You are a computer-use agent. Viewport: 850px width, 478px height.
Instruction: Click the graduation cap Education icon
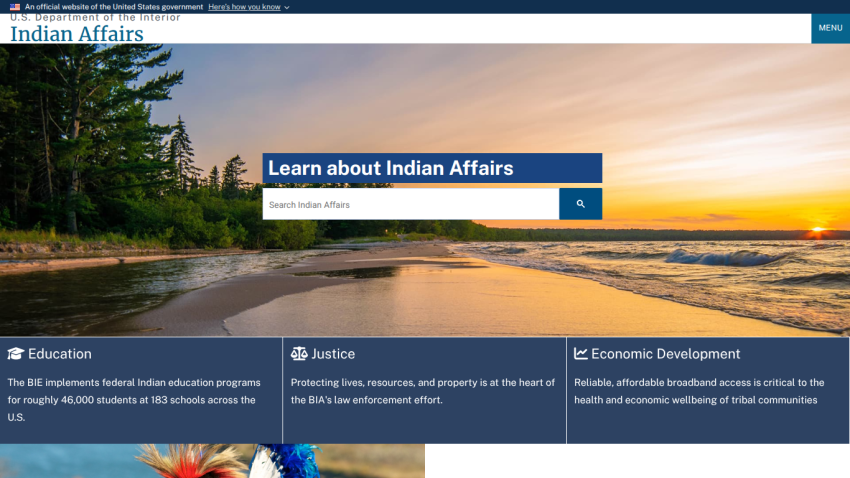coord(16,354)
